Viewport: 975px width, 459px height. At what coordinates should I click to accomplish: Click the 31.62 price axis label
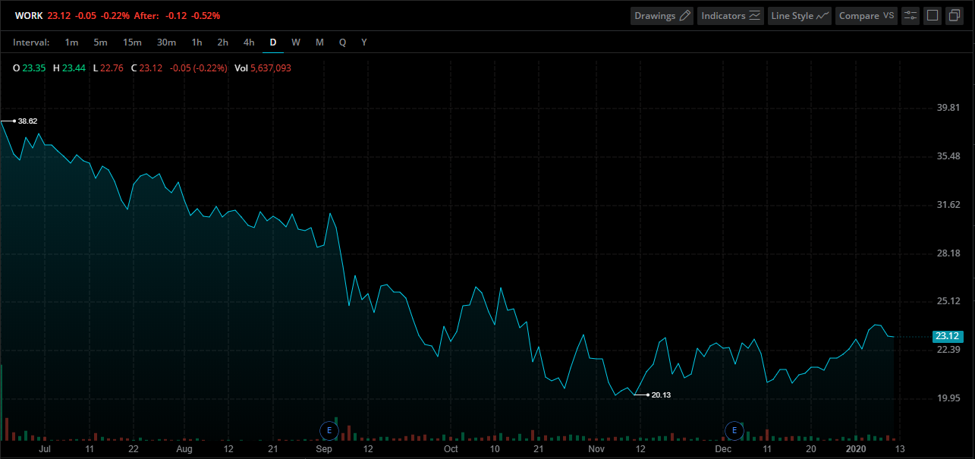[x=948, y=205]
